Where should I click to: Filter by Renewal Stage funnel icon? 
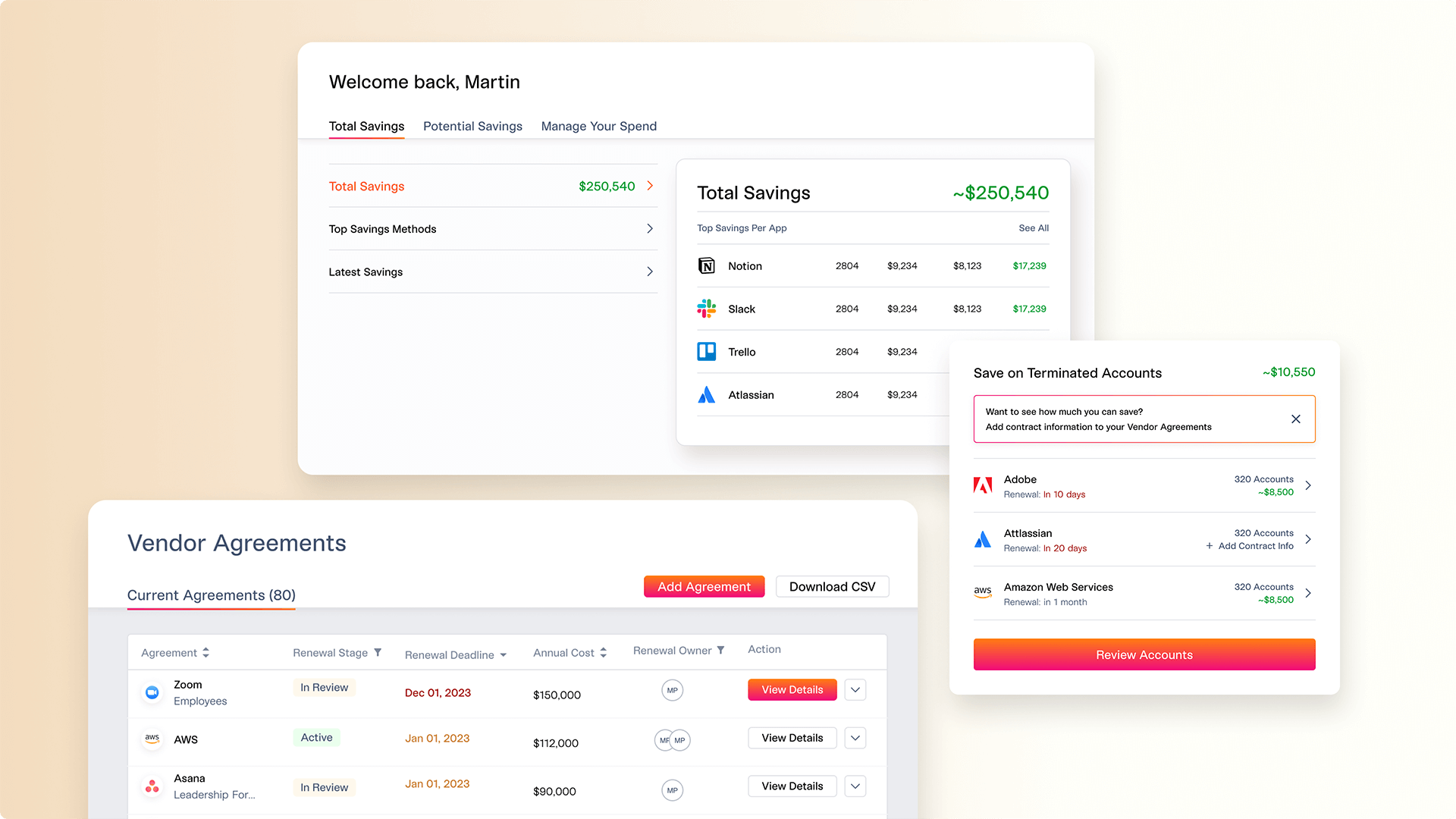(x=378, y=652)
